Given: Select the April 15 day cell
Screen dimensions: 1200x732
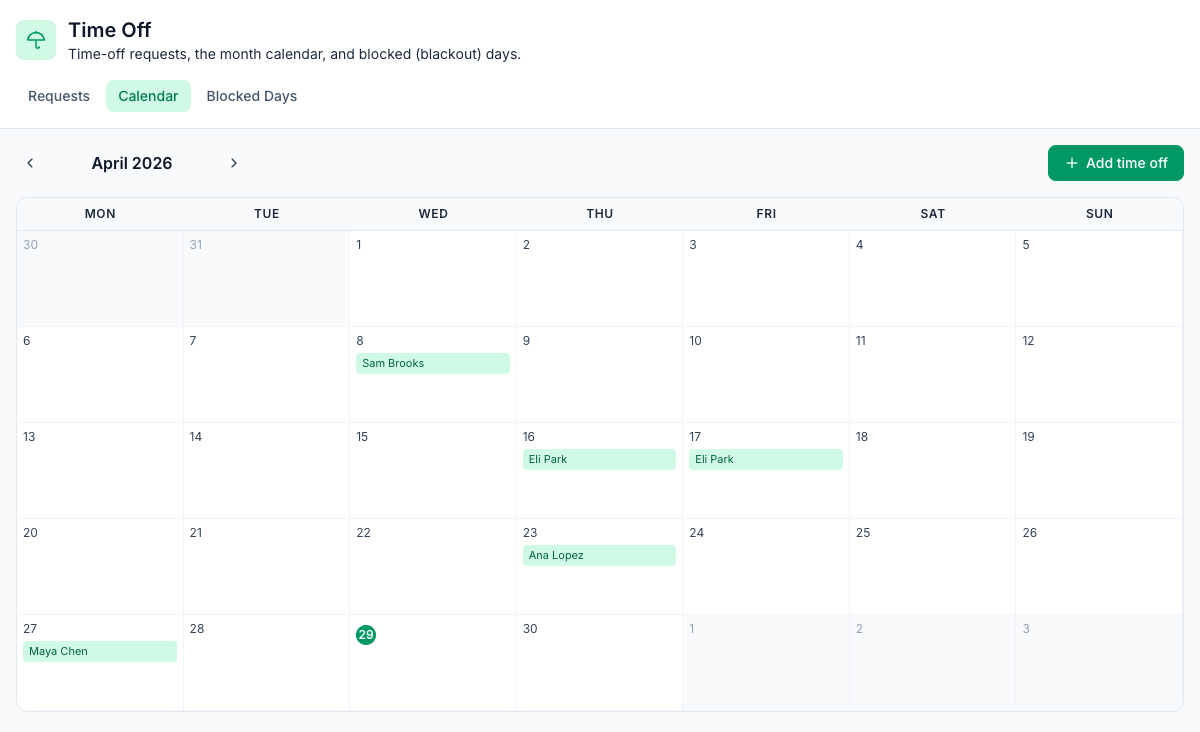Looking at the screenshot, I should (433, 471).
